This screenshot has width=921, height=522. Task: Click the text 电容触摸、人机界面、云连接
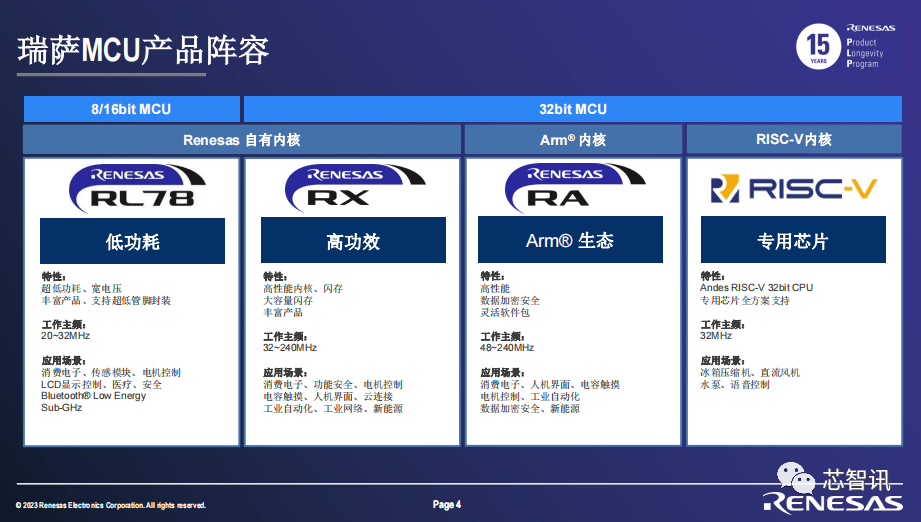328,396
